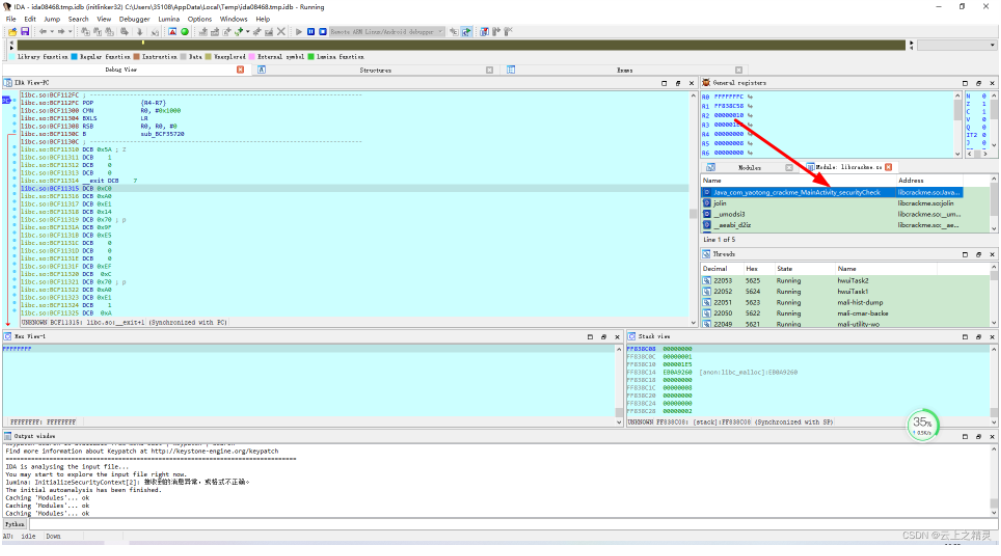The image size is (1001, 556).
Task: Click the red graph picture toolbar icon
Action: (x=172, y=32)
